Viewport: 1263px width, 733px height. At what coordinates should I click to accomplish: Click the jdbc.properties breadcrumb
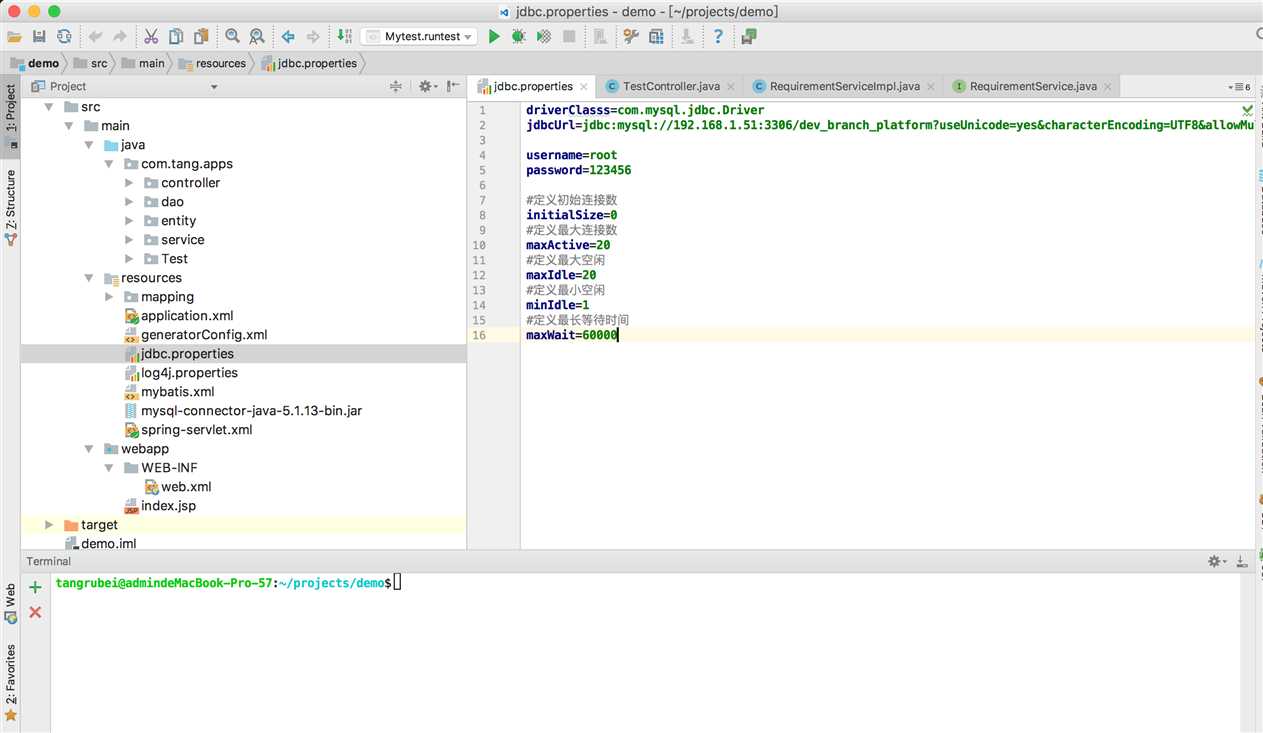click(309, 63)
